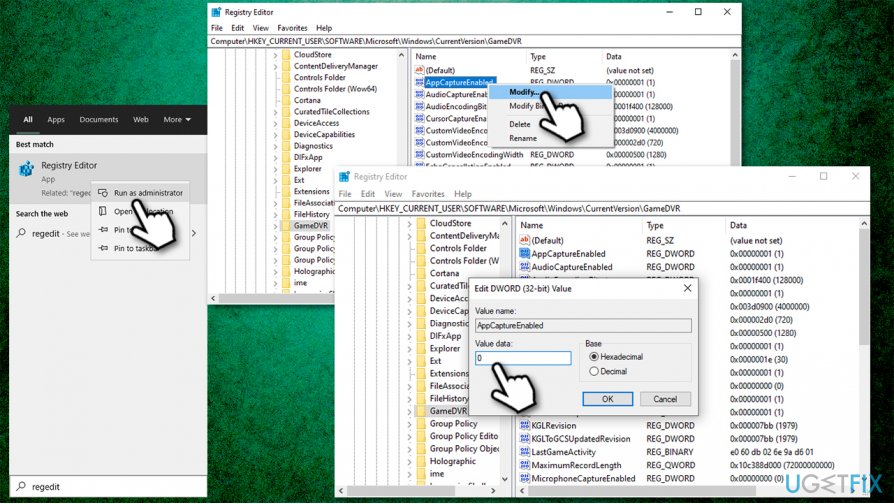Click Registry Editor title bar icon in back window
The width and height of the screenshot is (894, 504).
coord(216,12)
